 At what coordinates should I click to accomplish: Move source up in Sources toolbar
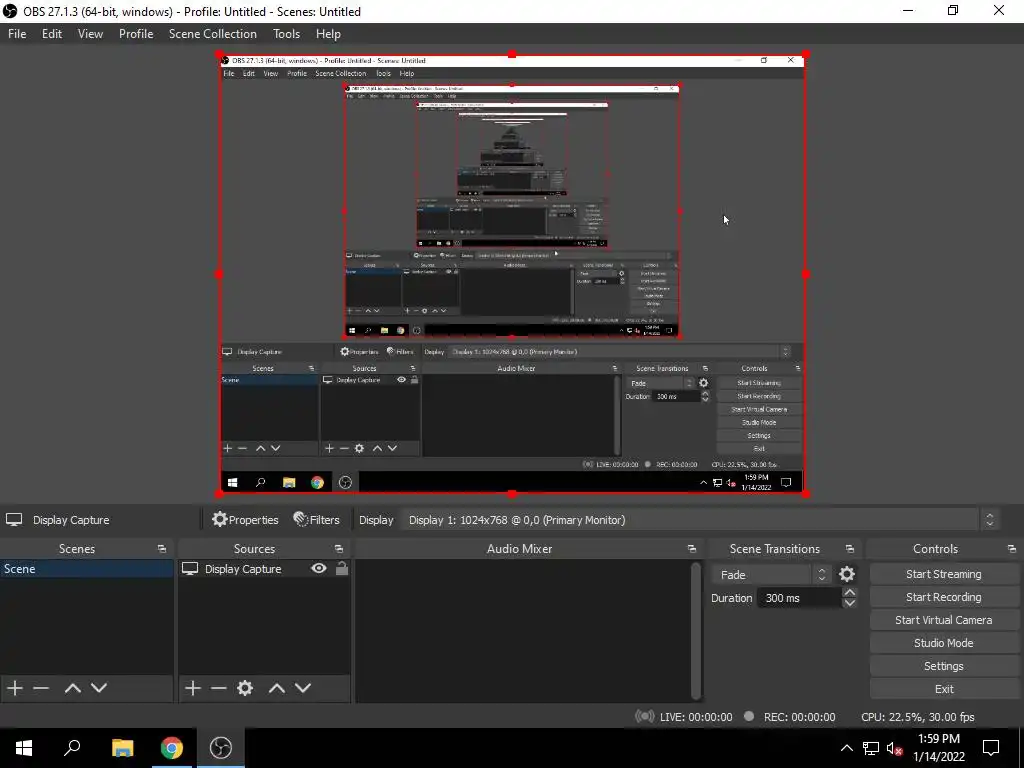point(277,688)
